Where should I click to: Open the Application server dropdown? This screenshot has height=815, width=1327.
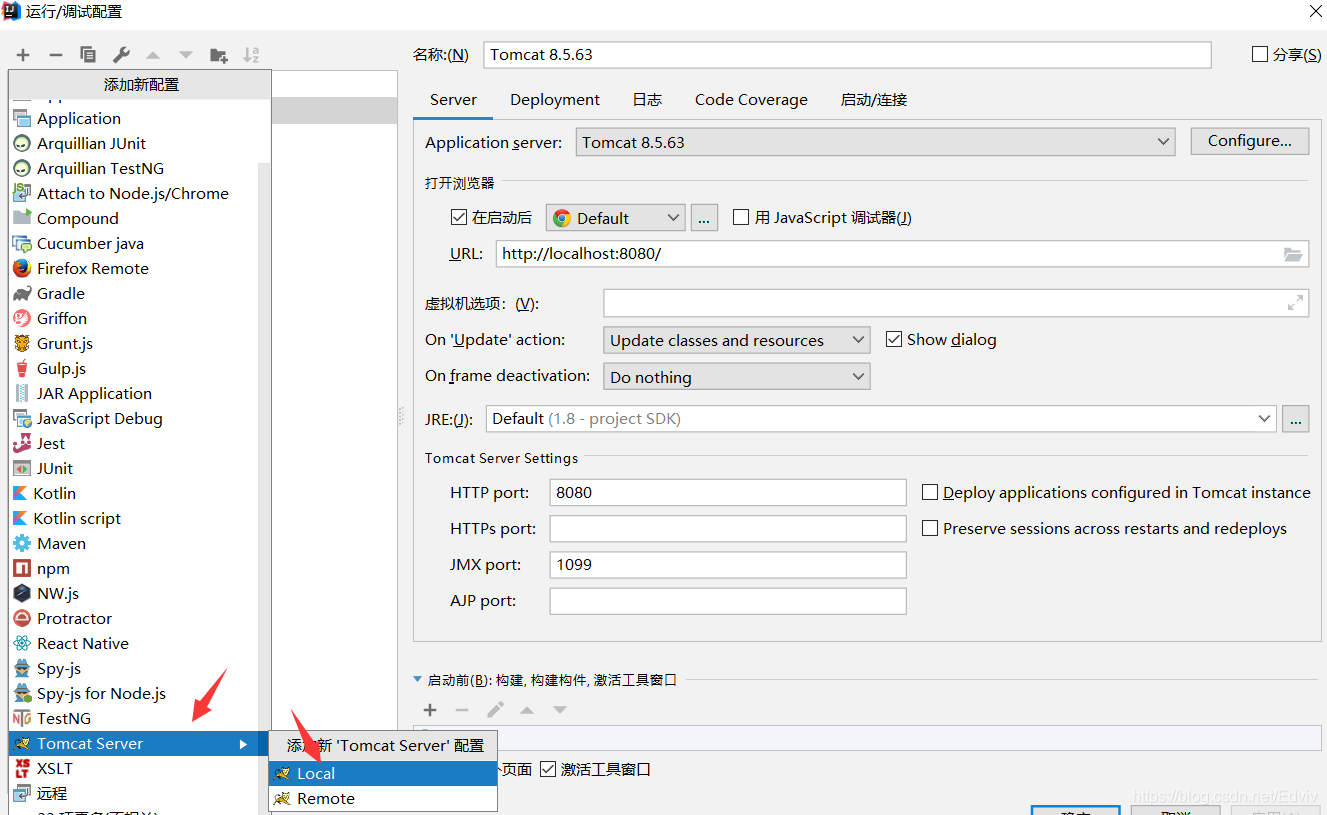875,142
